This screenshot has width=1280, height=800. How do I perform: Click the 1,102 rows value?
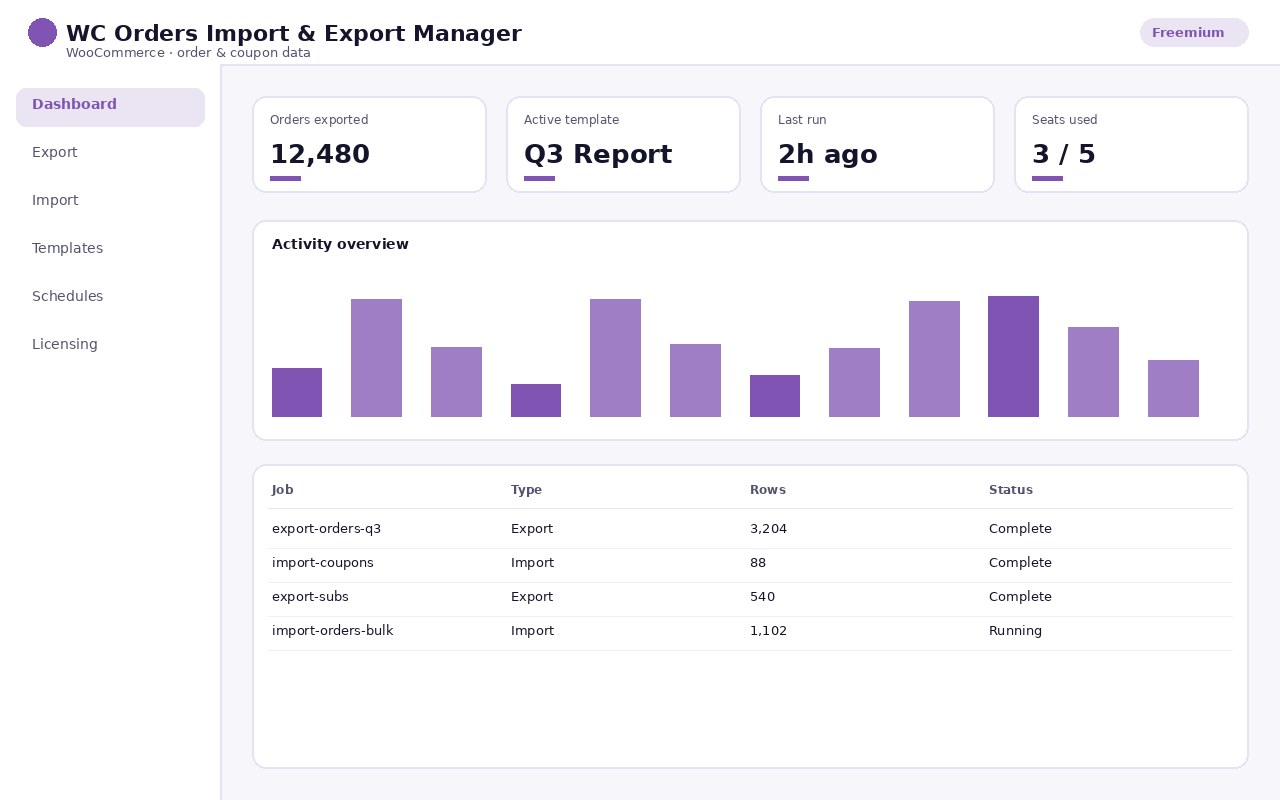[768, 631]
